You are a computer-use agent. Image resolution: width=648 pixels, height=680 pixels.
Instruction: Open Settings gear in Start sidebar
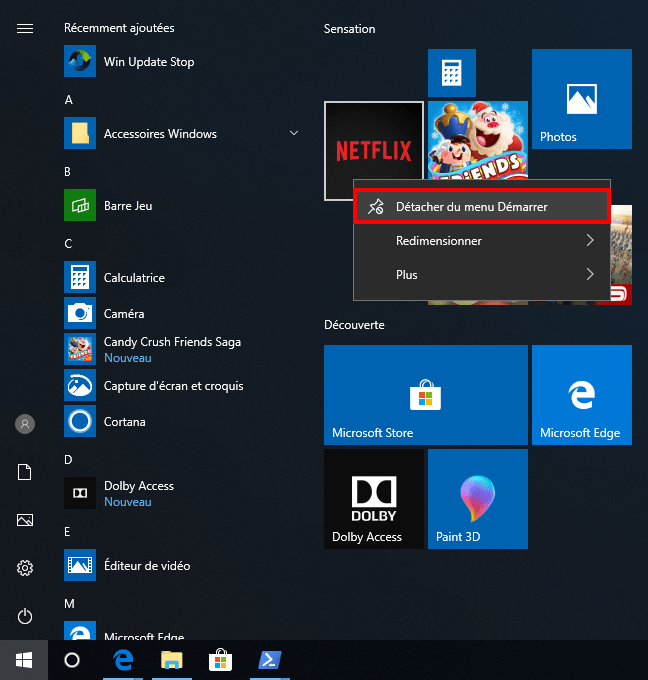25,568
